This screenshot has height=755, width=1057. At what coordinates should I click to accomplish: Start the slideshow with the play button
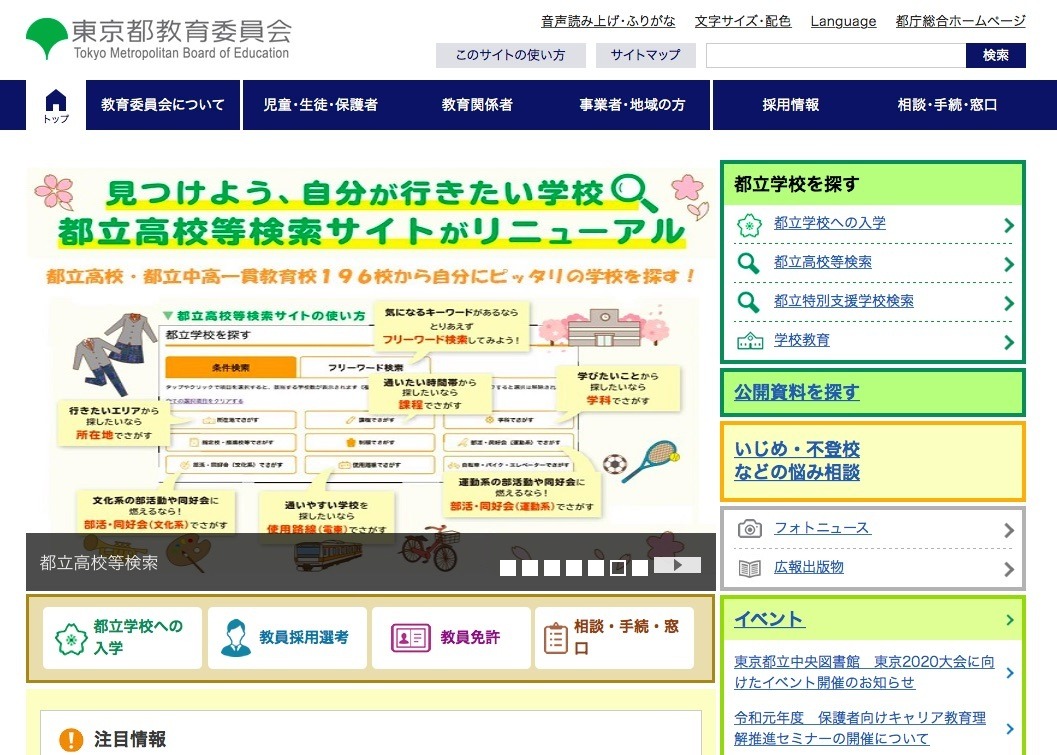677,565
